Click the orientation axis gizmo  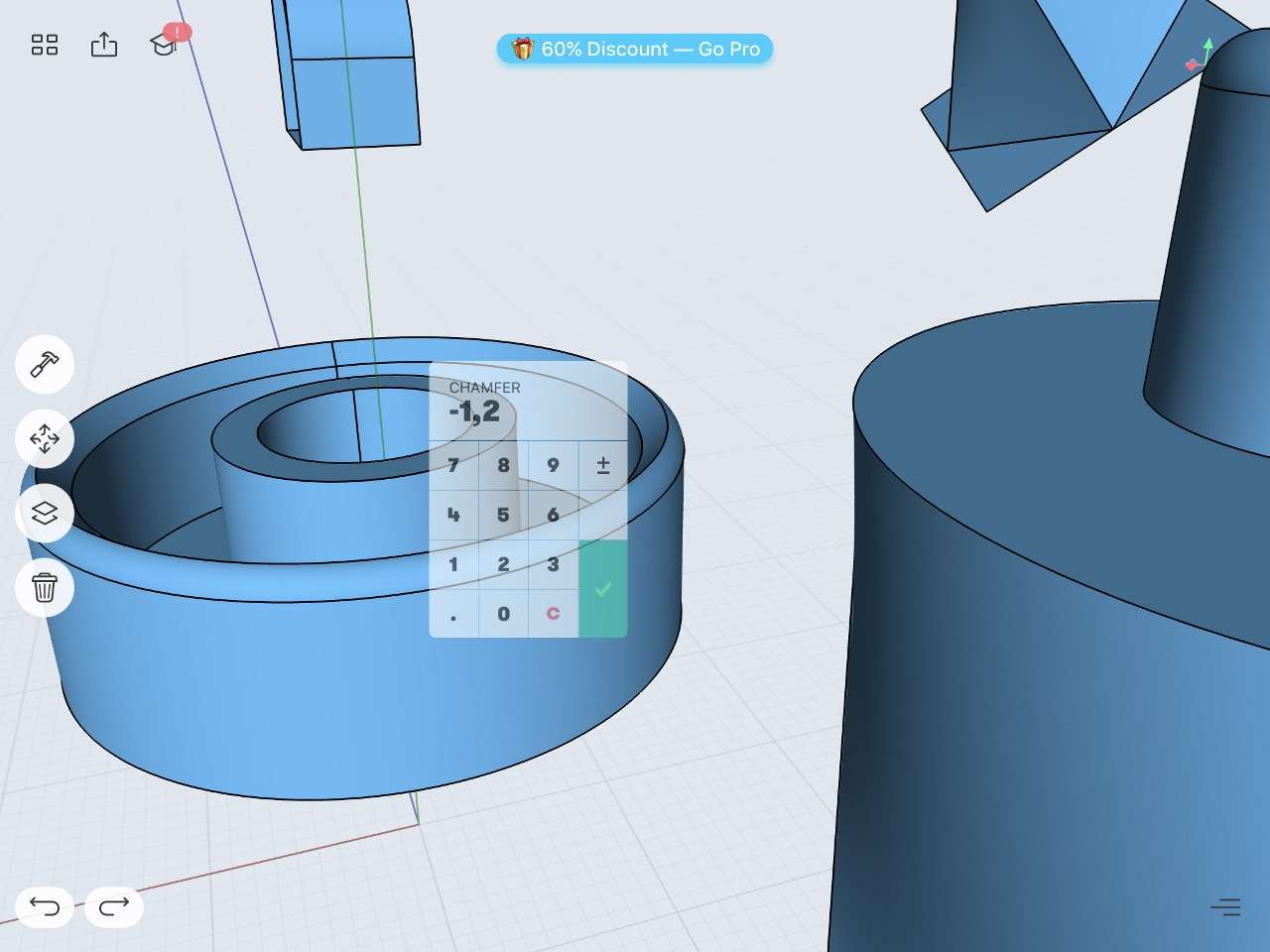[1201, 58]
